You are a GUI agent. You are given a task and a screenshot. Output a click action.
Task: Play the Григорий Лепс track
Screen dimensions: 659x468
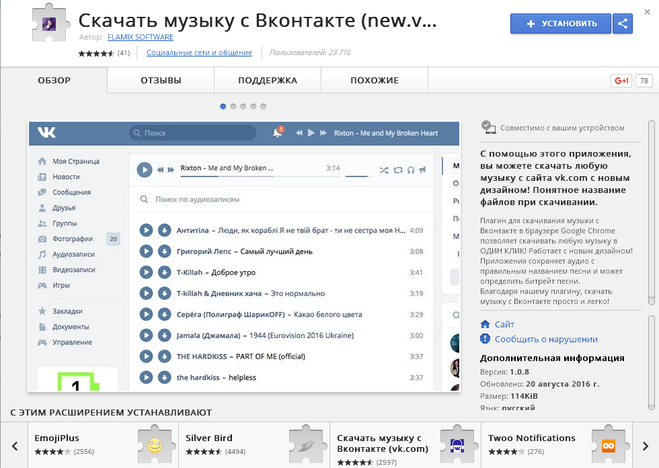click(146, 251)
